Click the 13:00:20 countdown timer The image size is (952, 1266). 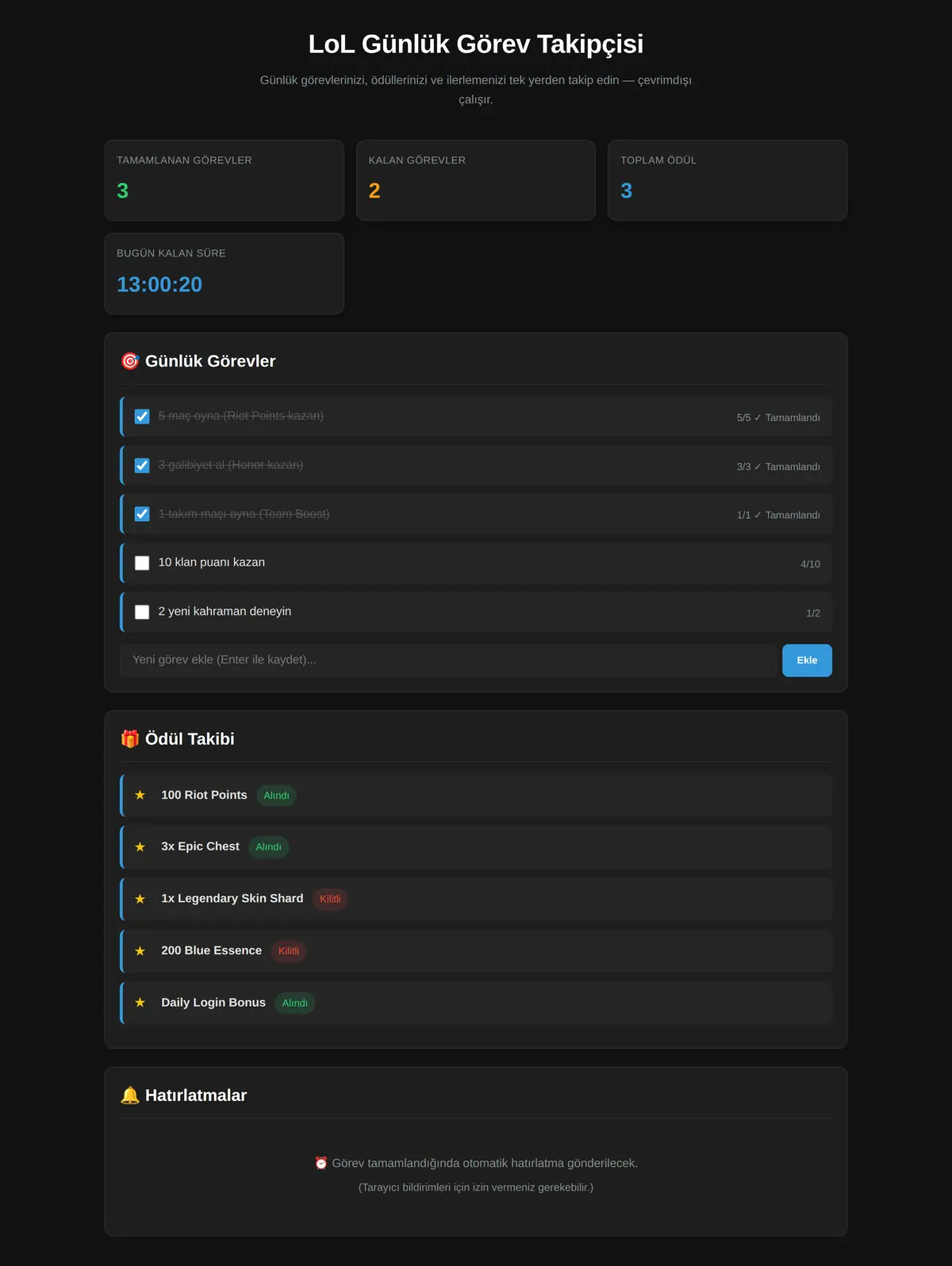(159, 284)
